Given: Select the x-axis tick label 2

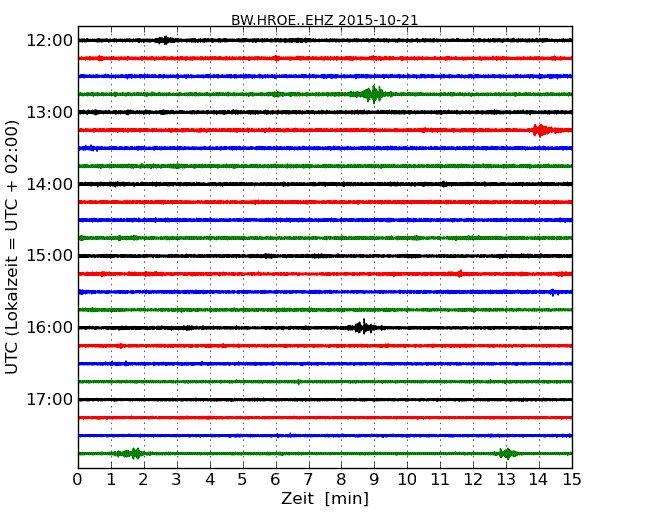Looking at the screenshot, I should click(143, 479).
